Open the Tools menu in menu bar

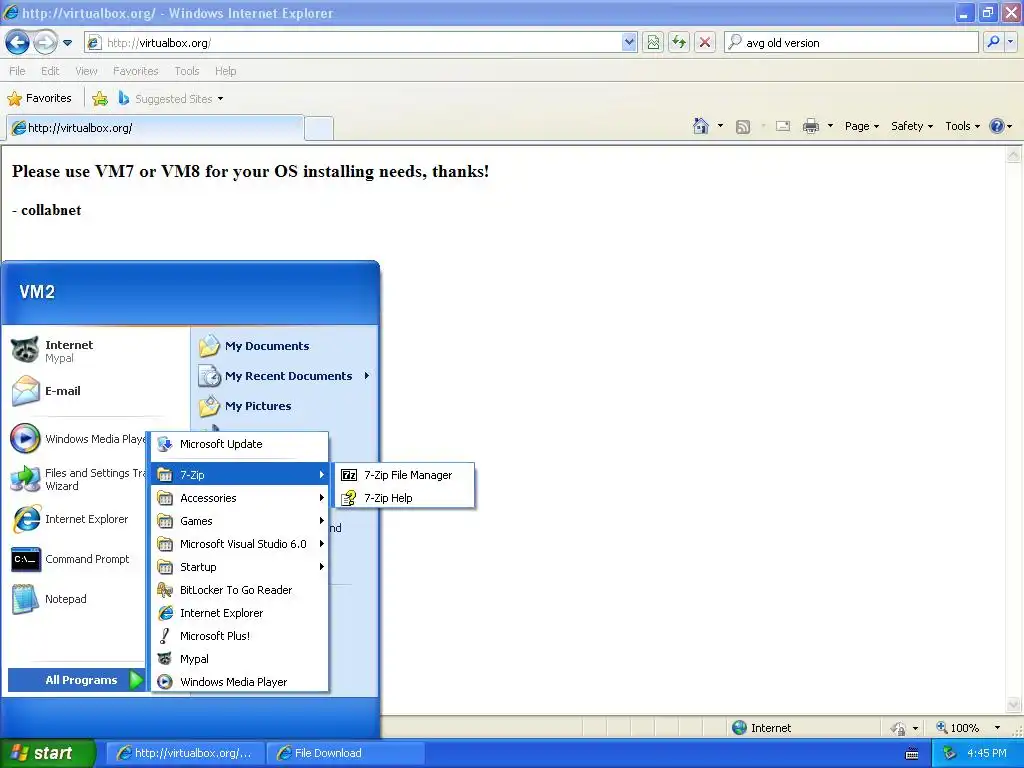(187, 71)
